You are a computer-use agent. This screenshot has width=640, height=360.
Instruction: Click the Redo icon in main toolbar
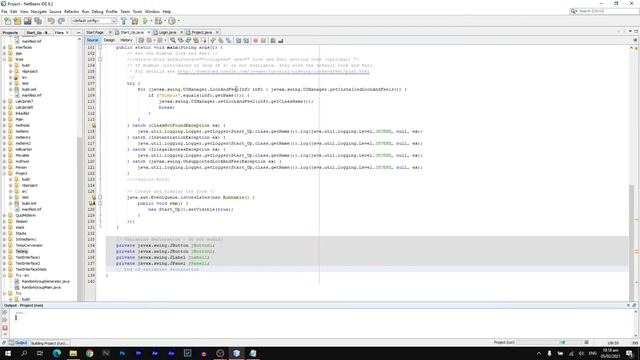point(61,21)
